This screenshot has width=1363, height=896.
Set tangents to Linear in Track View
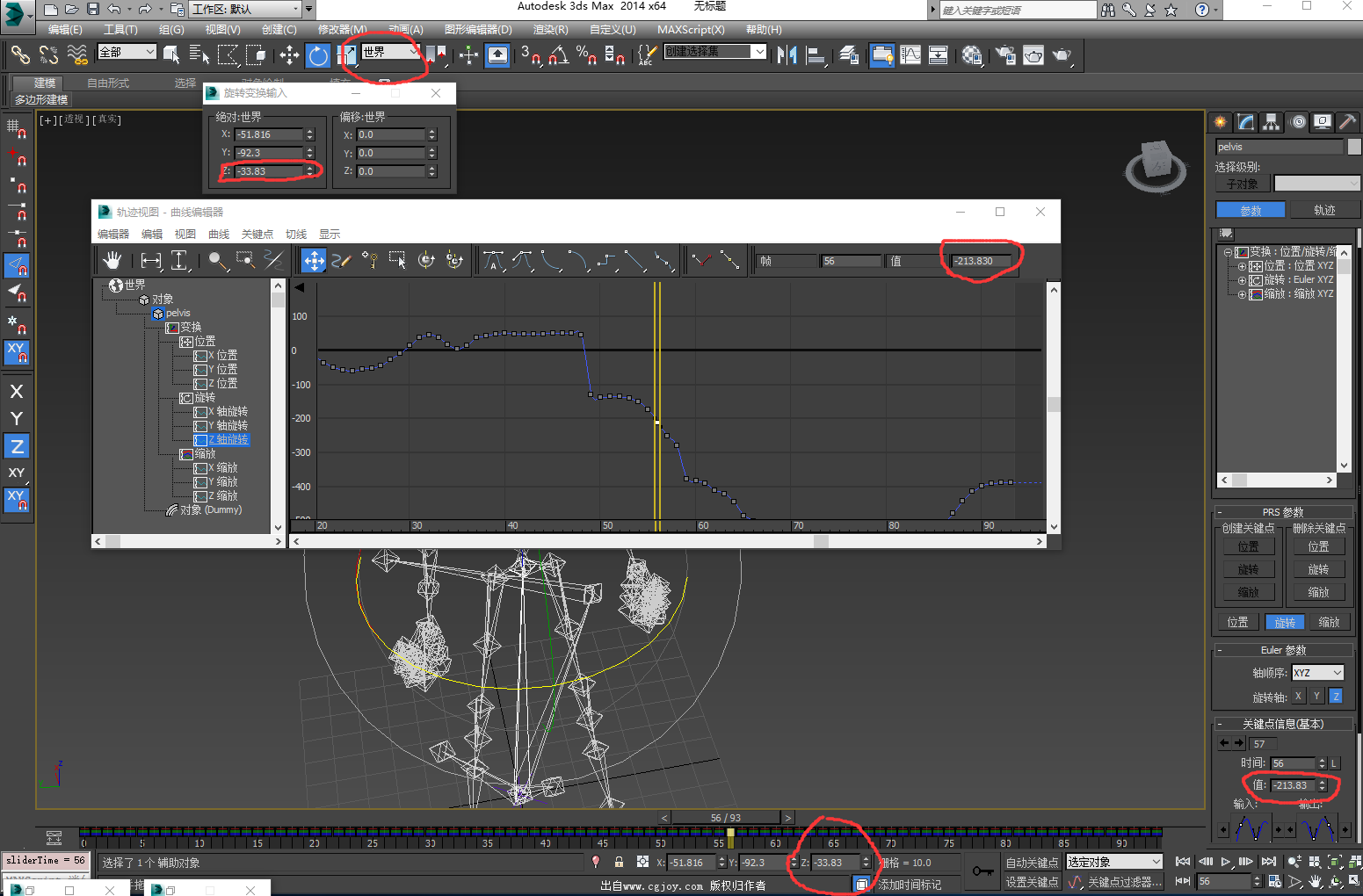pos(634,260)
